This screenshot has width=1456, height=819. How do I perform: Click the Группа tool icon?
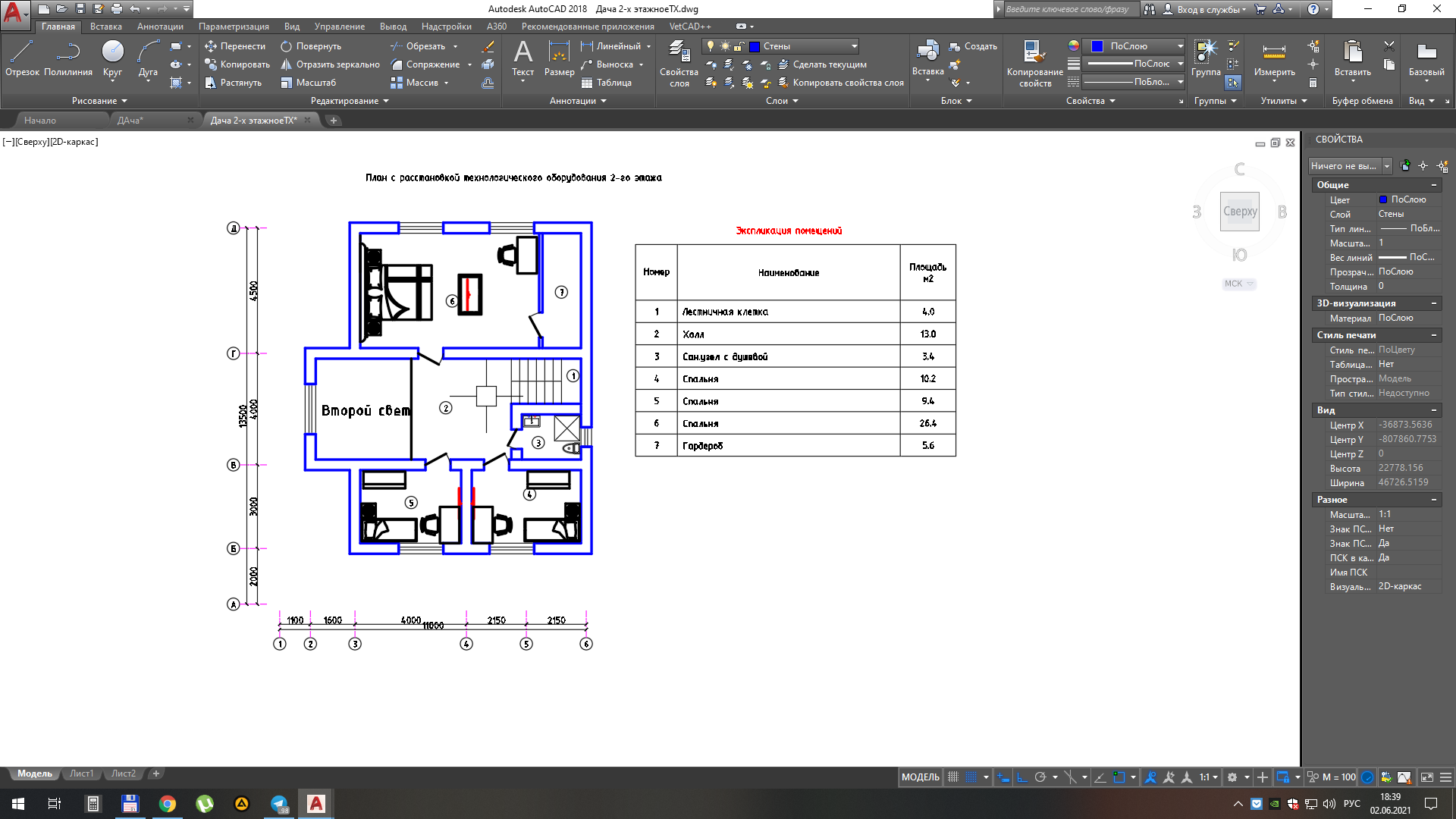[1206, 52]
